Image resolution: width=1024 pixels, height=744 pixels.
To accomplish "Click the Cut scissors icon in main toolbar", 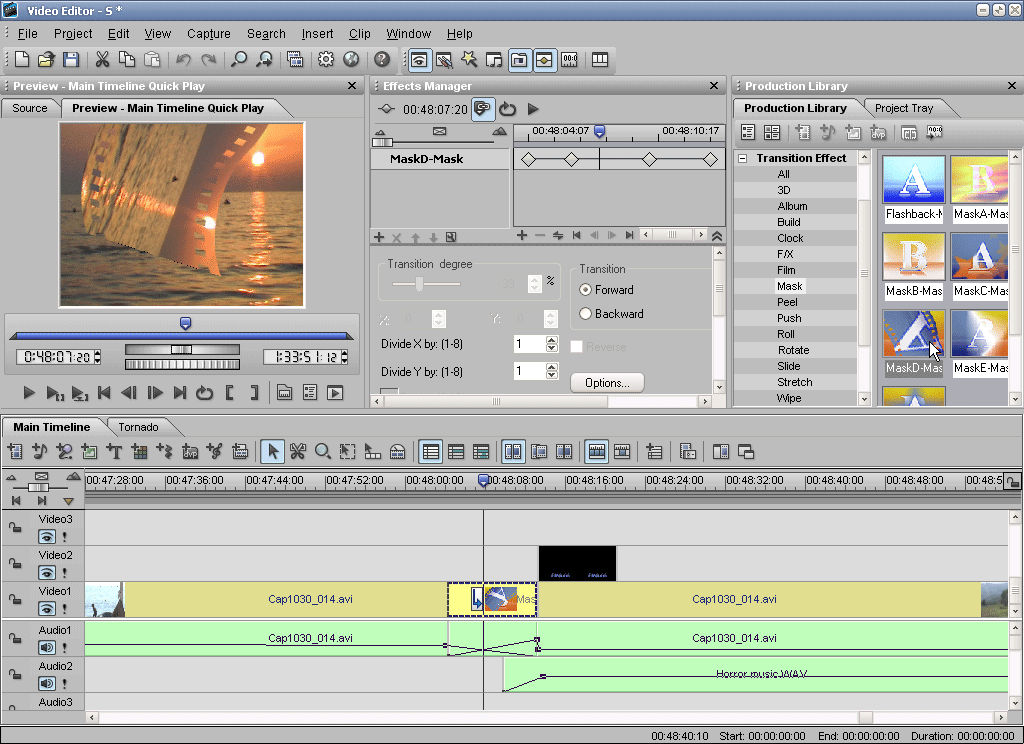I will coord(102,60).
